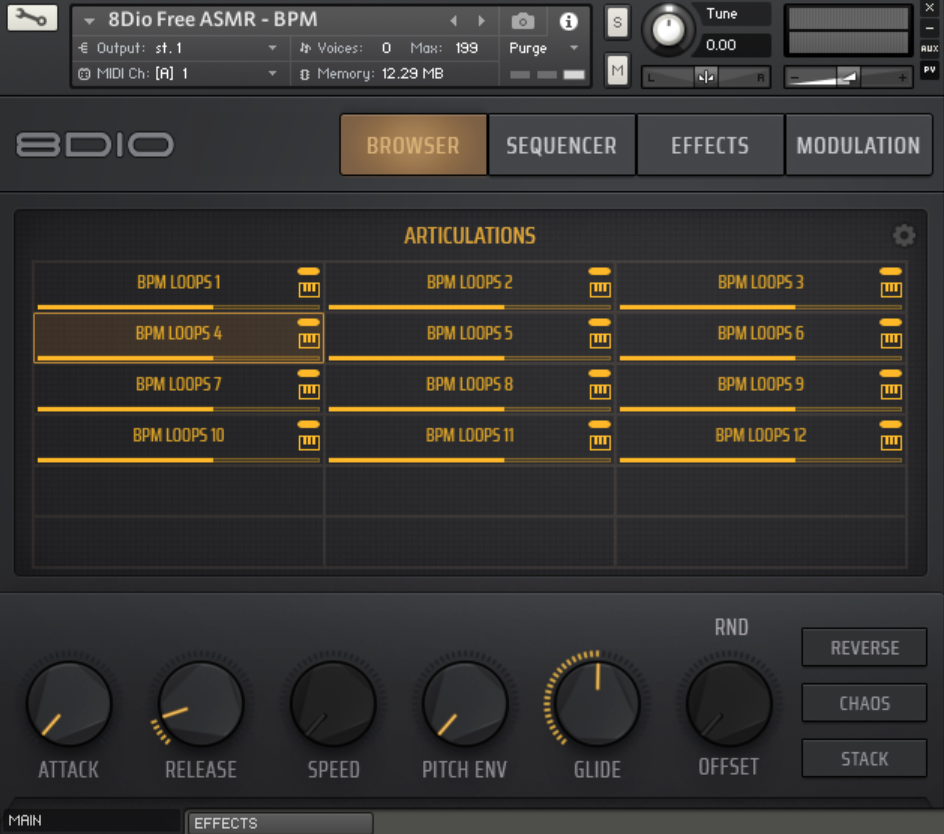
Task: Click keyboard icon for BPM Loops 12
Action: tap(891, 443)
